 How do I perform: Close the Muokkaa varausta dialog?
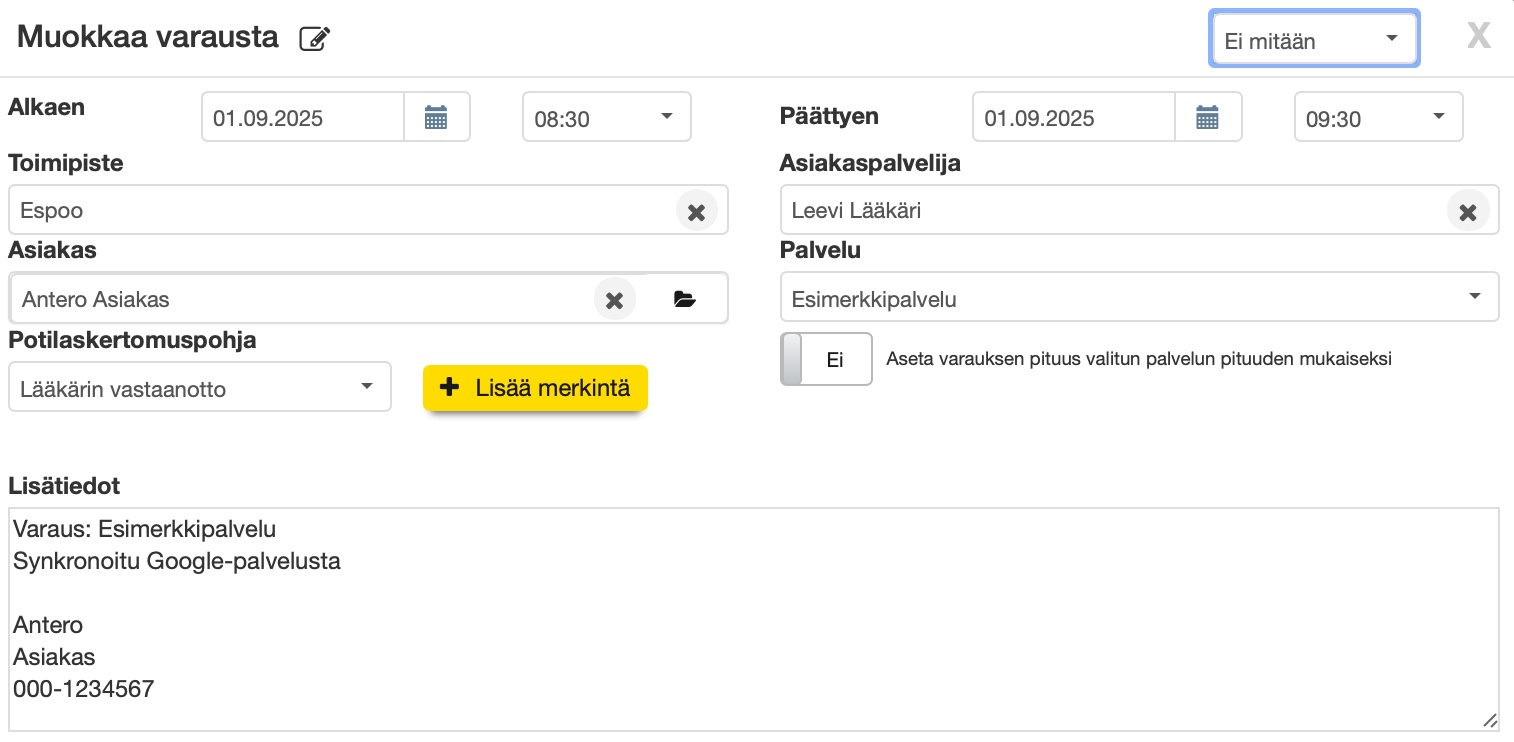pos(1478,37)
